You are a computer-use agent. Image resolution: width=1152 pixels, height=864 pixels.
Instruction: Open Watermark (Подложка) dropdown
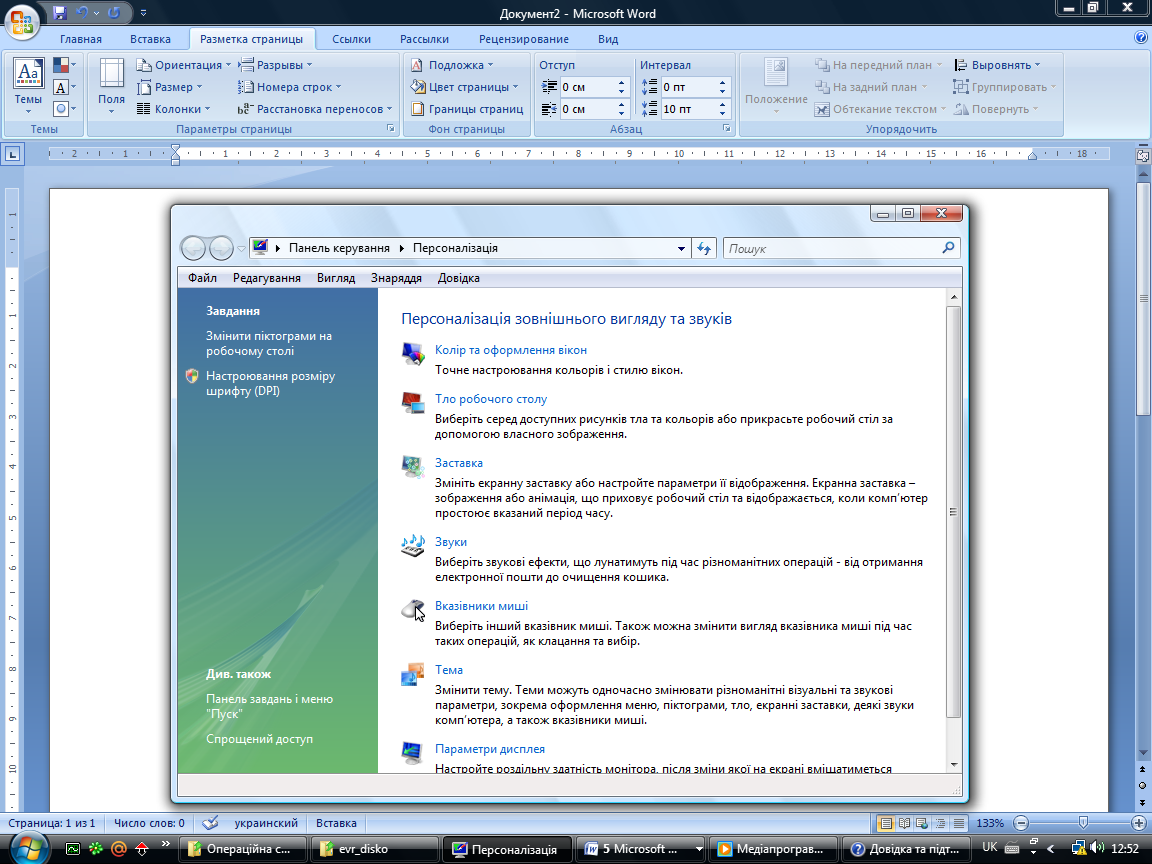(453, 65)
